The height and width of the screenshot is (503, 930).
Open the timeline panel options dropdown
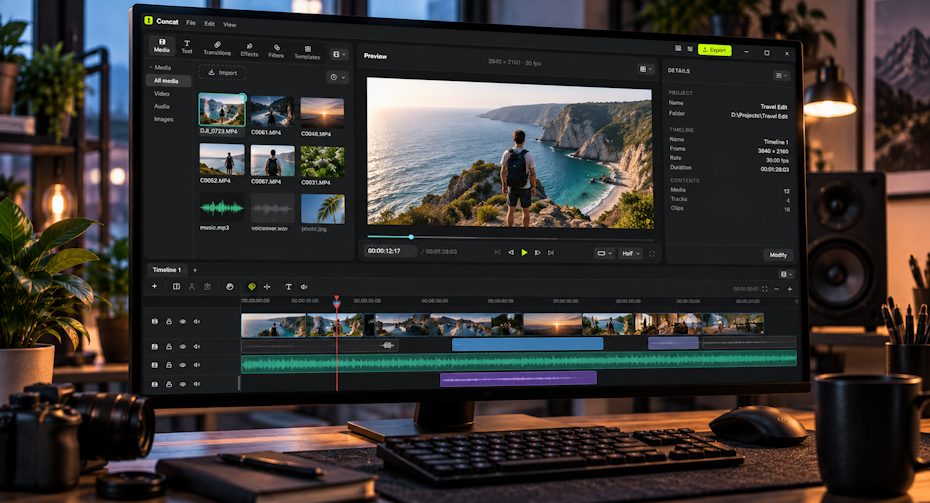click(786, 274)
